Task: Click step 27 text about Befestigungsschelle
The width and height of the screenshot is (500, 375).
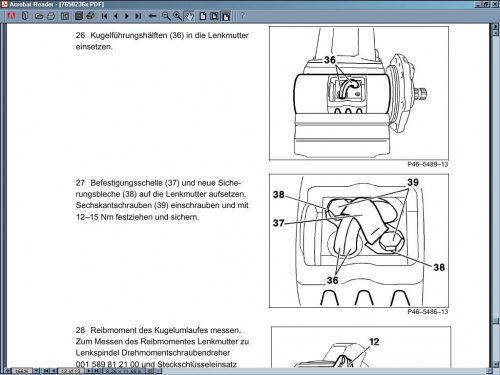Action: pos(162,200)
